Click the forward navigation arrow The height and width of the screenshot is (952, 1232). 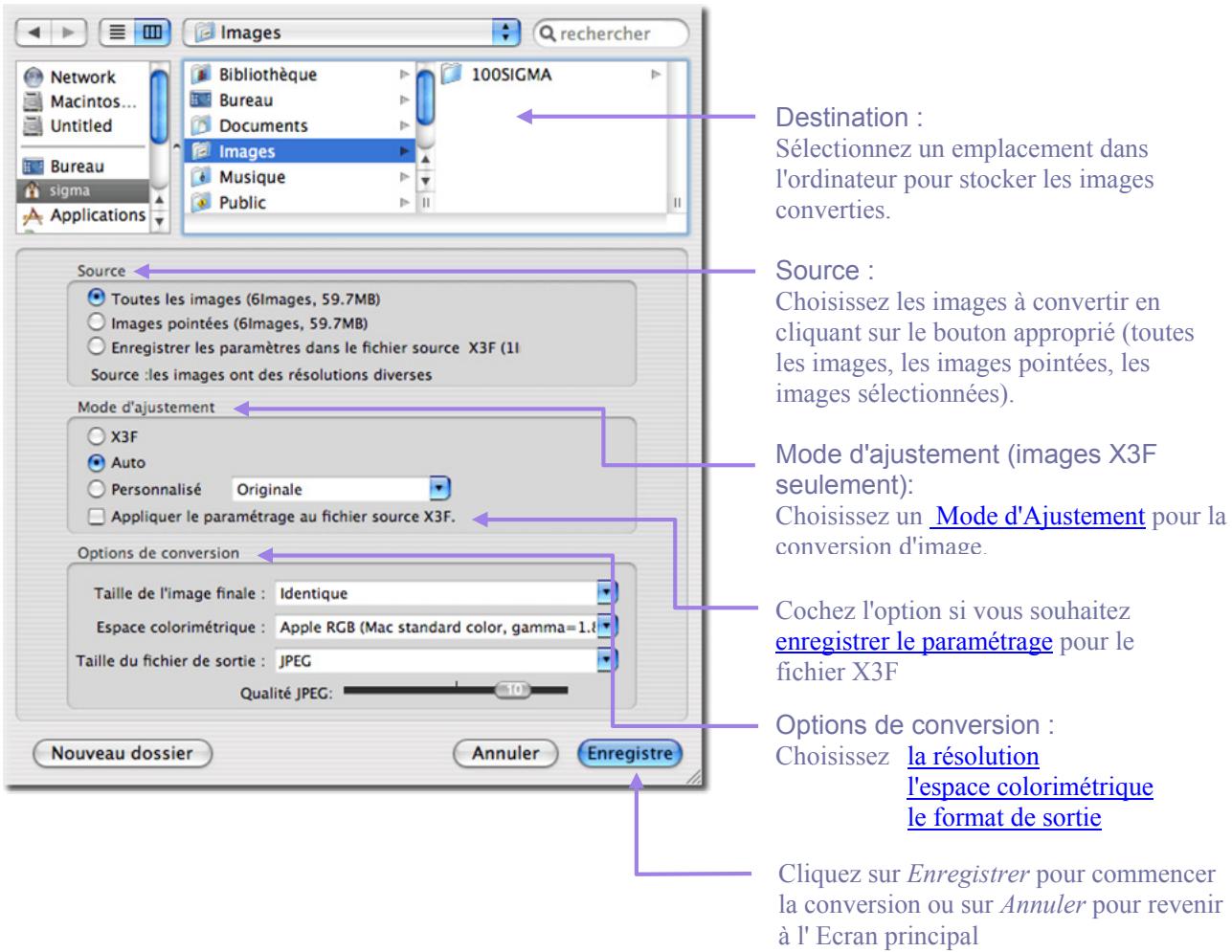[x=69, y=33]
